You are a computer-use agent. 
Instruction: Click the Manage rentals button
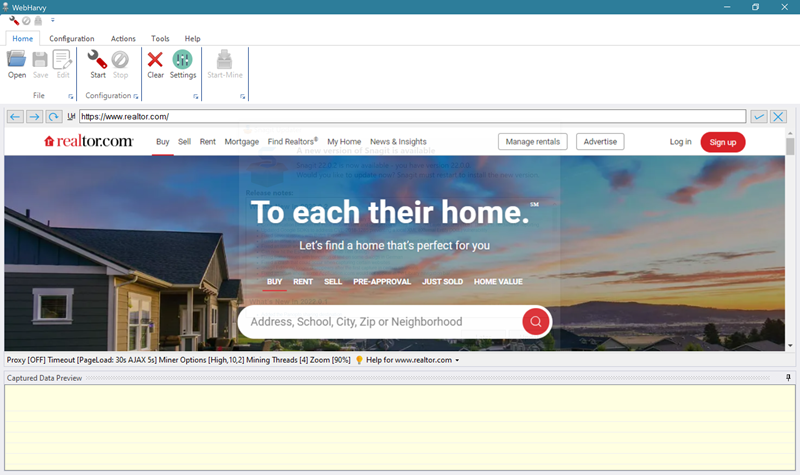pos(533,142)
